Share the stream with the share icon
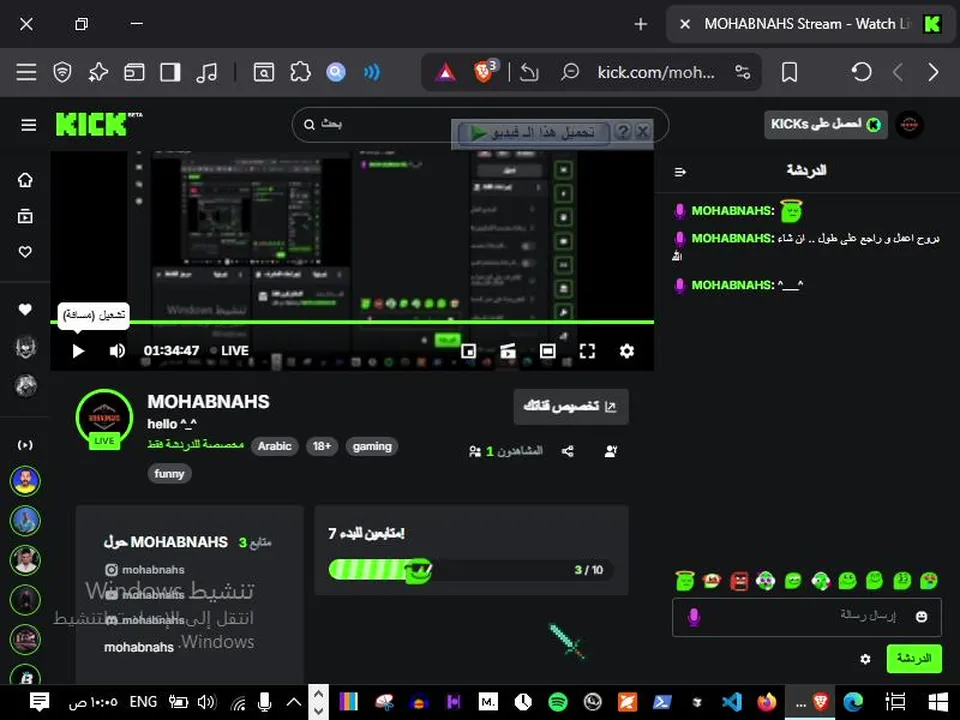This screenshot has width=960, height=720. coord(568,451)
